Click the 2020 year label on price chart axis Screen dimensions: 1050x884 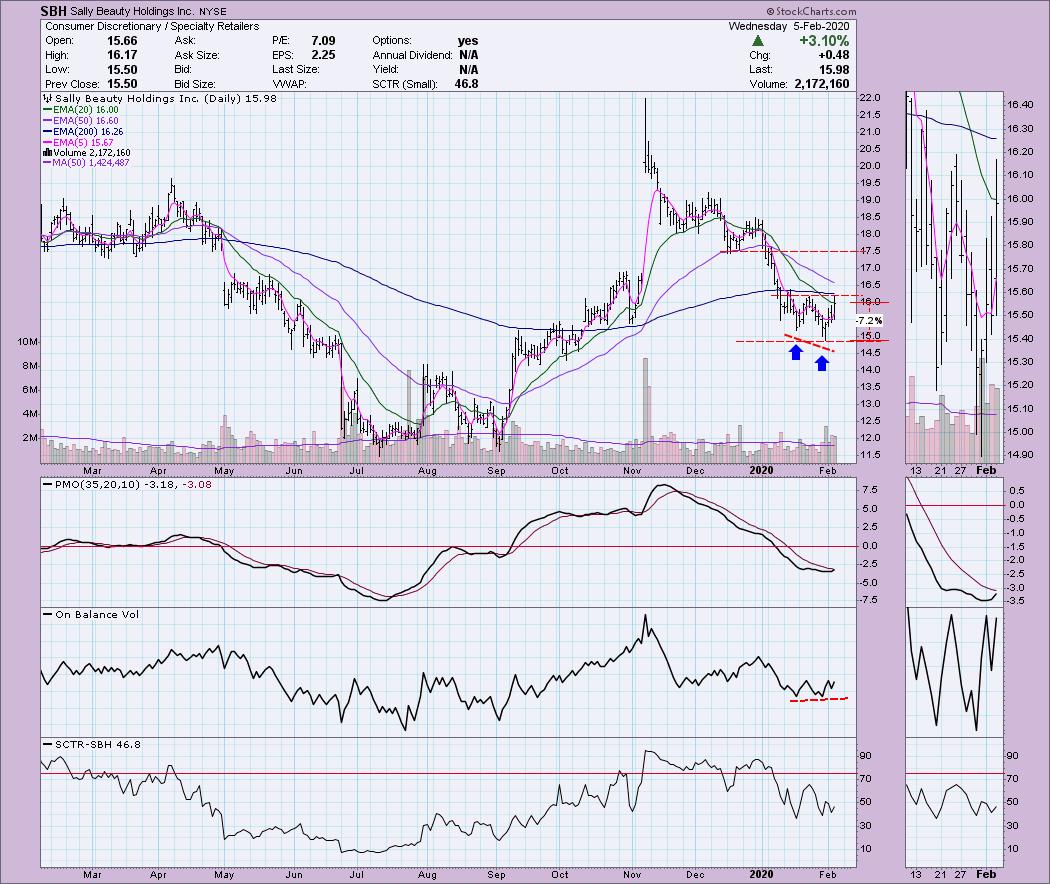click(761, 470)
